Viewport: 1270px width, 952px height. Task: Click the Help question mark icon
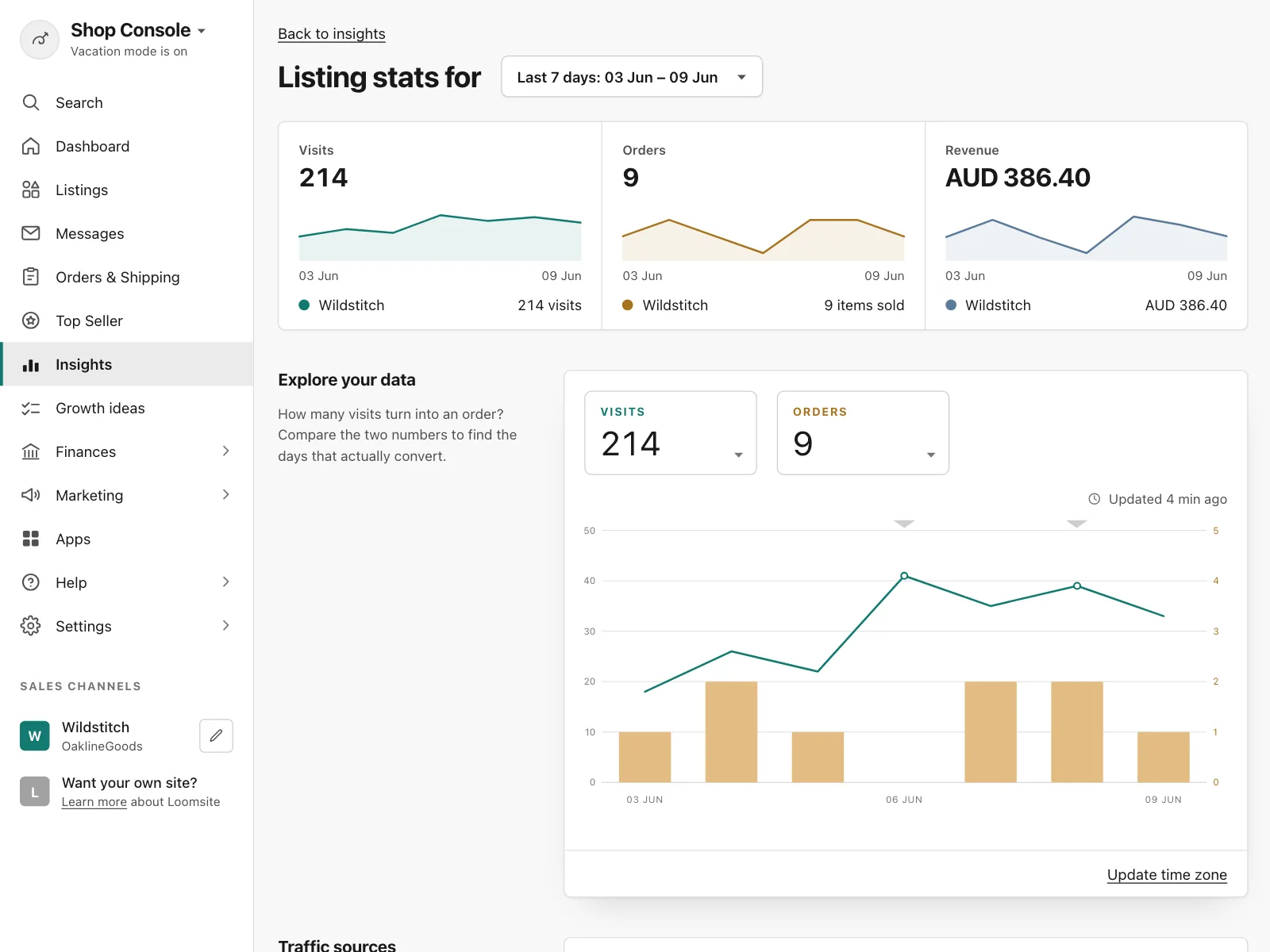[31, 582]
